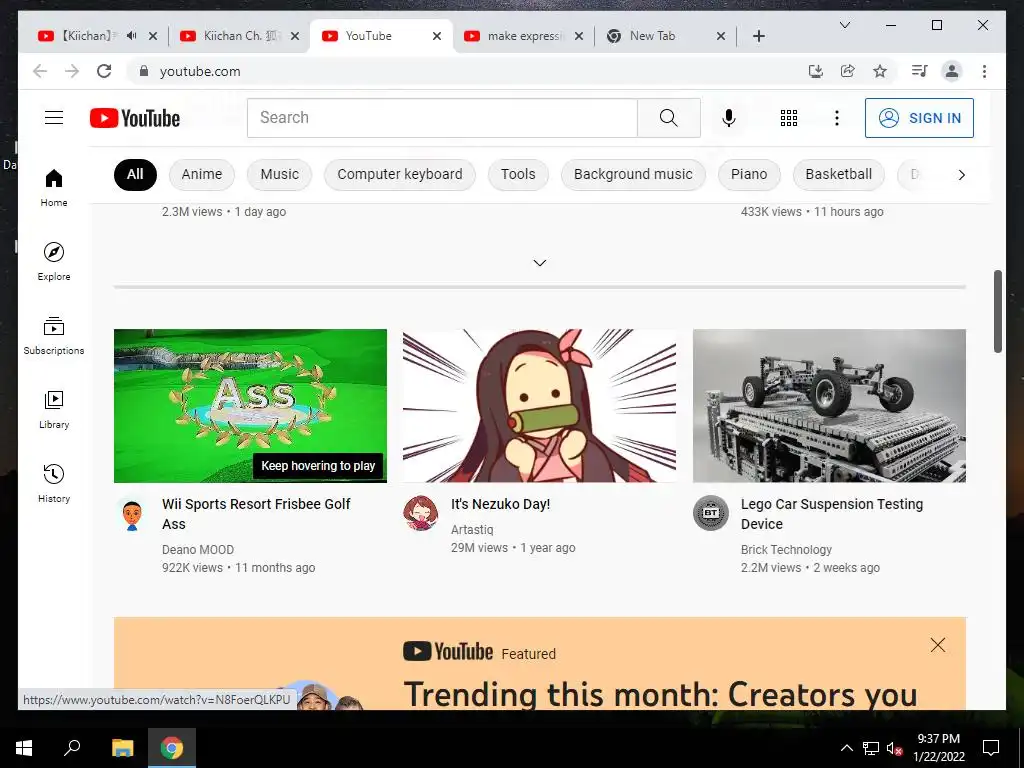Open Wii Sports Resort Frisbee Golf title
Viewport: 1024px width, 768px height.
[x=256, y=514]
